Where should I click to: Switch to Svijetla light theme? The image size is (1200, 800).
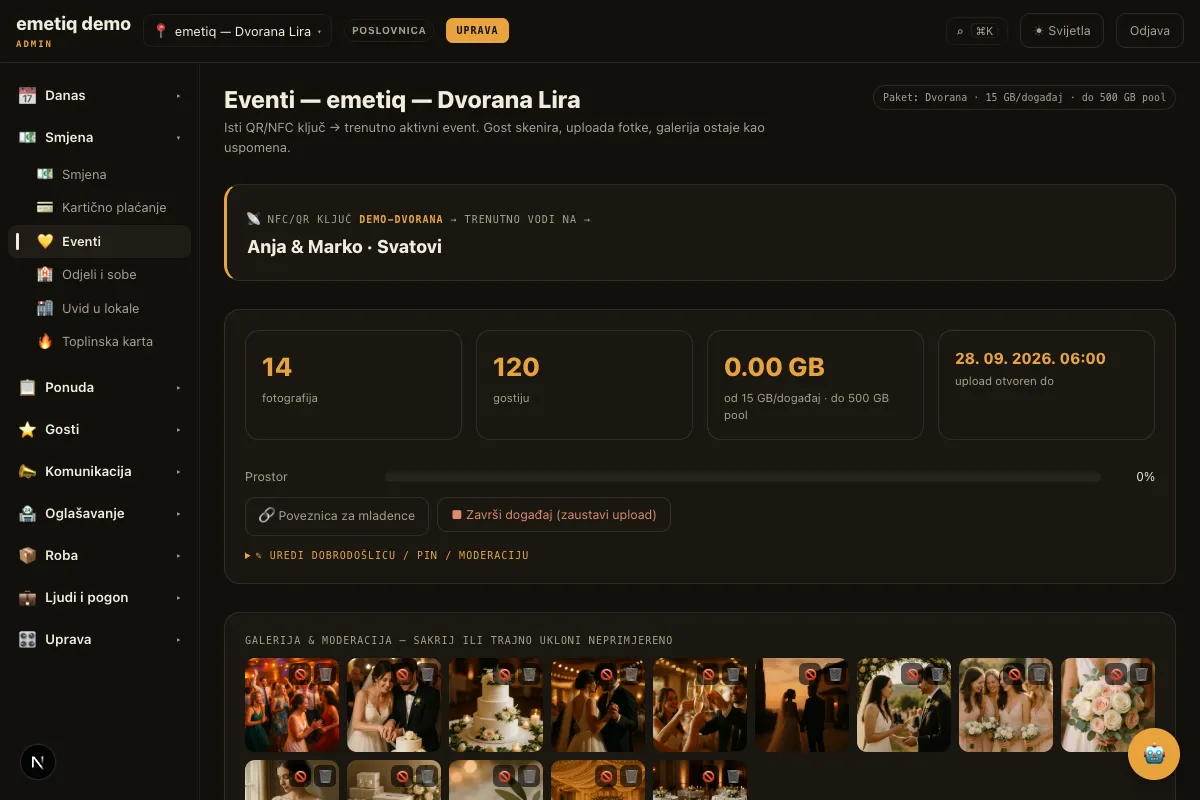pos(1062,31)
